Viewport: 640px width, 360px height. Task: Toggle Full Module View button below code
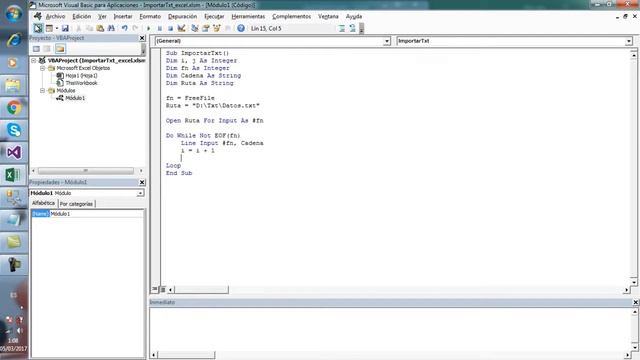(163, 289)
